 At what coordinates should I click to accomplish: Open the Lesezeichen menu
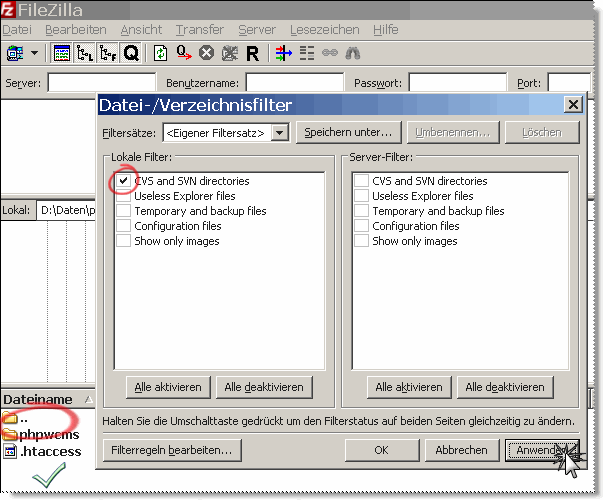325,30
